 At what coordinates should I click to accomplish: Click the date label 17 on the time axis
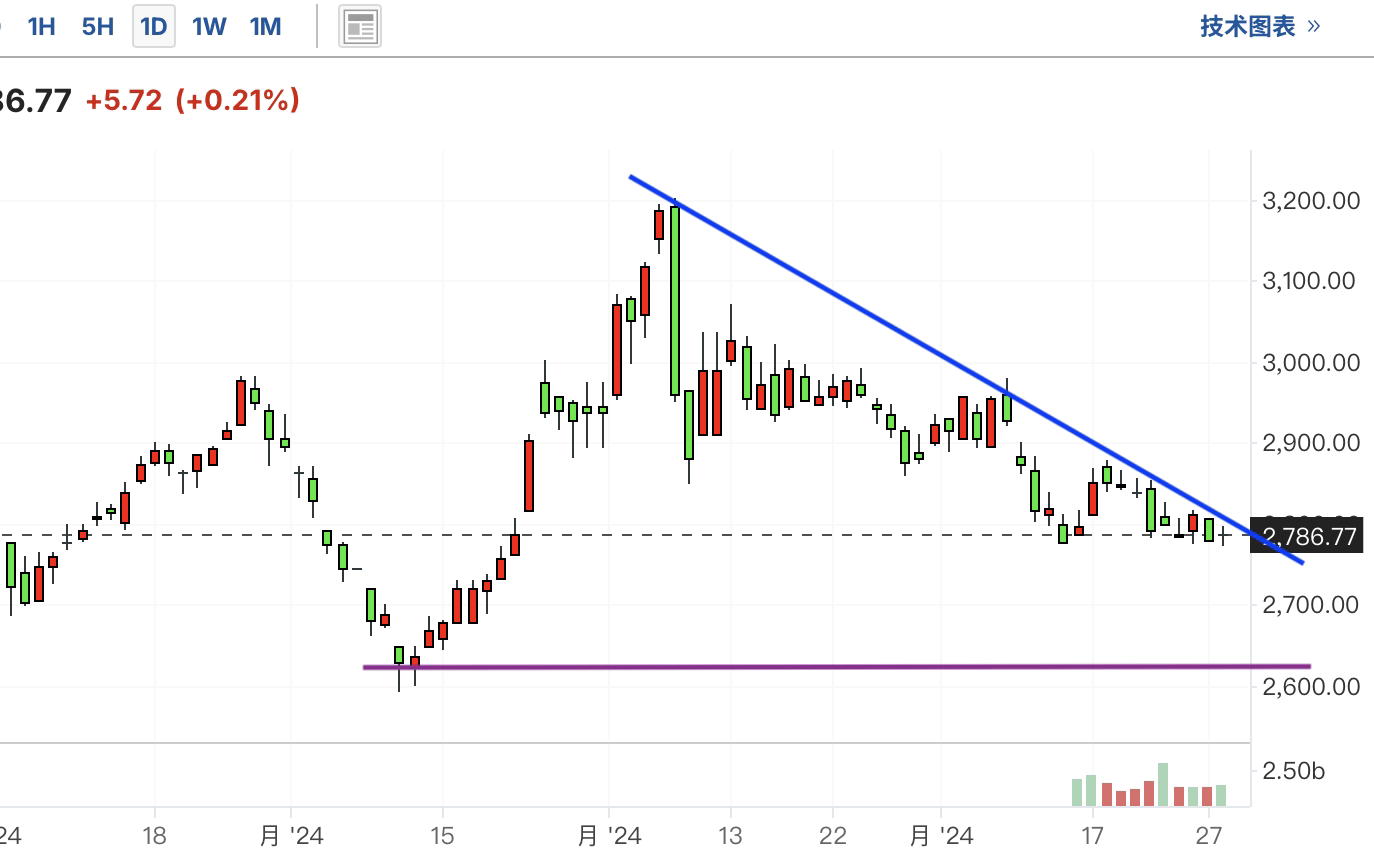1092,836
